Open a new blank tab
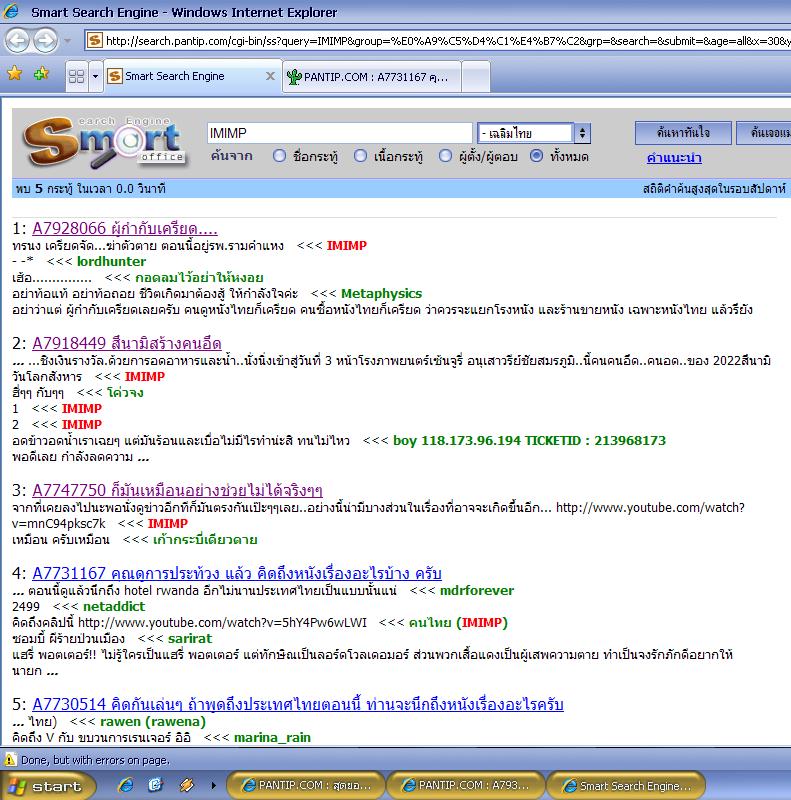Screen dimensions: 791x800 pyautogui.click(x=476, y=77)
